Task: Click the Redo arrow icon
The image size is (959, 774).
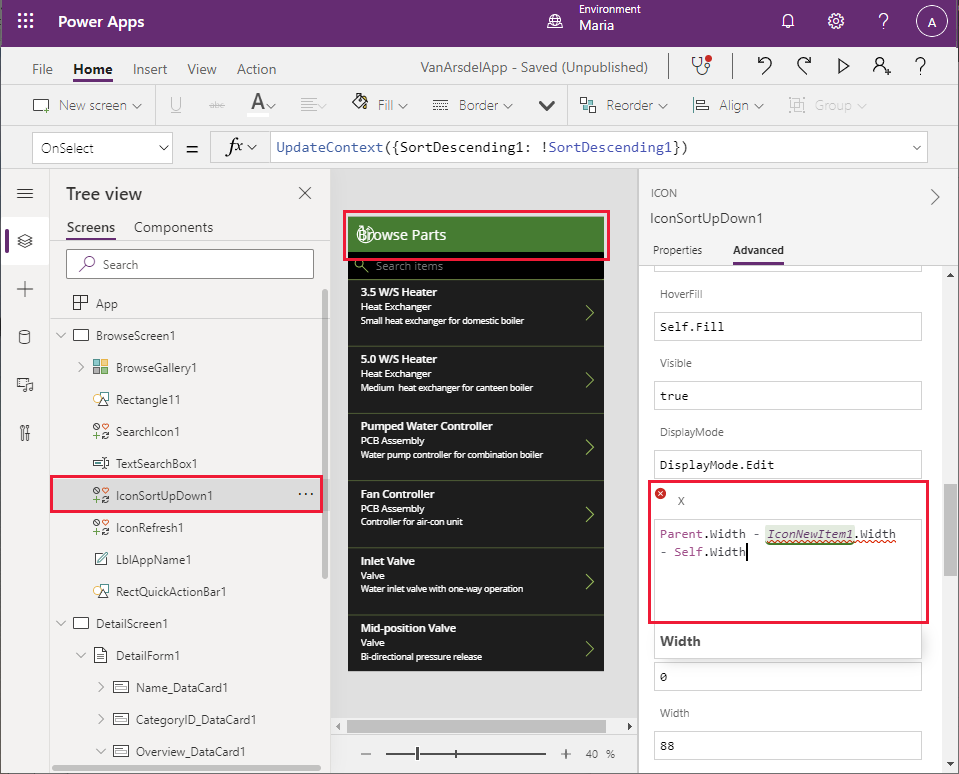Action: point(804,66)
